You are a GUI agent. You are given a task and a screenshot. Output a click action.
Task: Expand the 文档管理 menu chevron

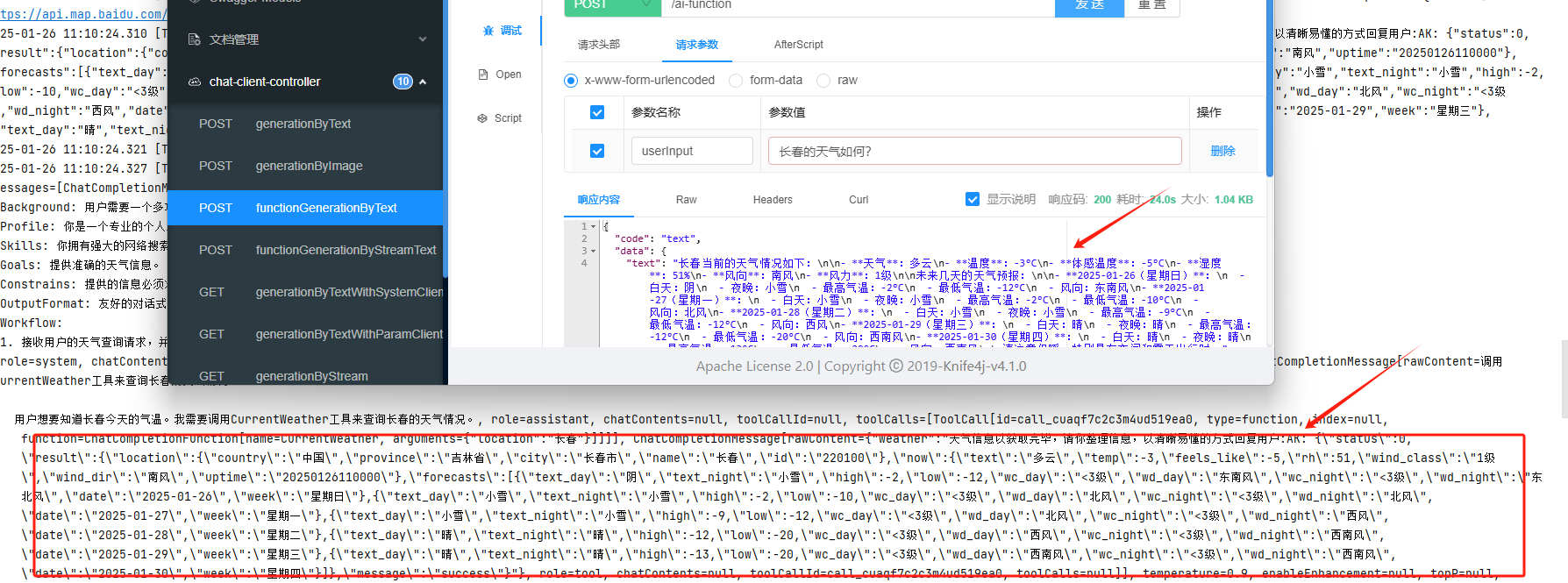423,39
